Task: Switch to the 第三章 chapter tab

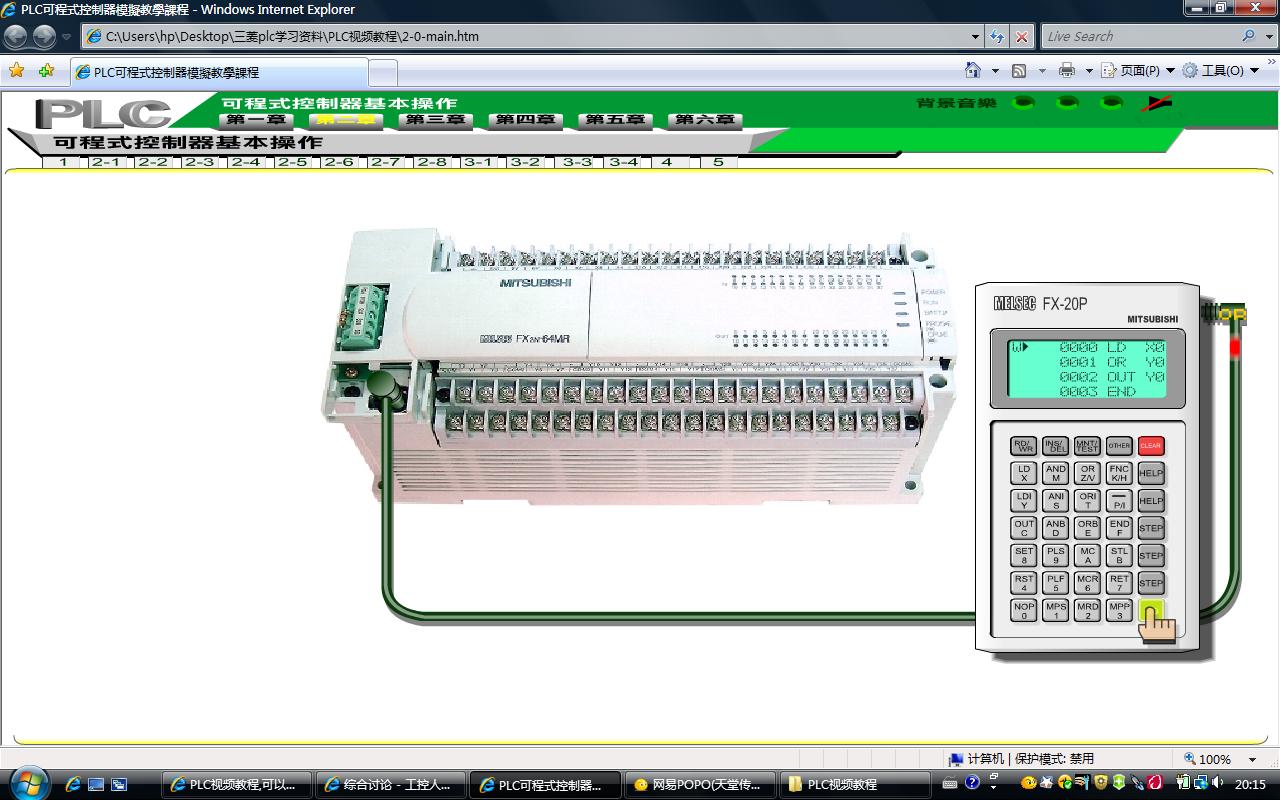Action: point(435,120)
